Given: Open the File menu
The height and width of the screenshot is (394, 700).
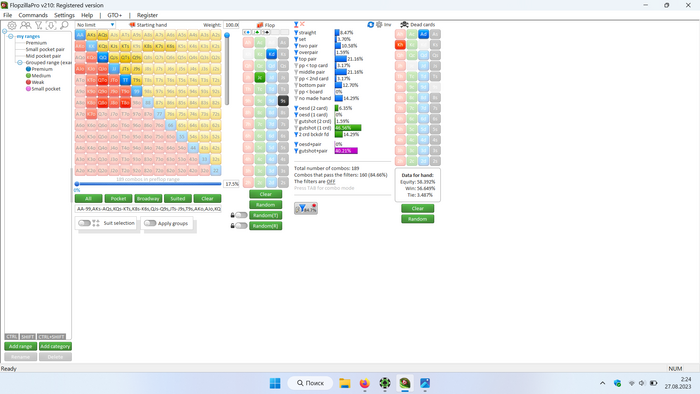Looking at the screenshot, I should click(8, 15).
